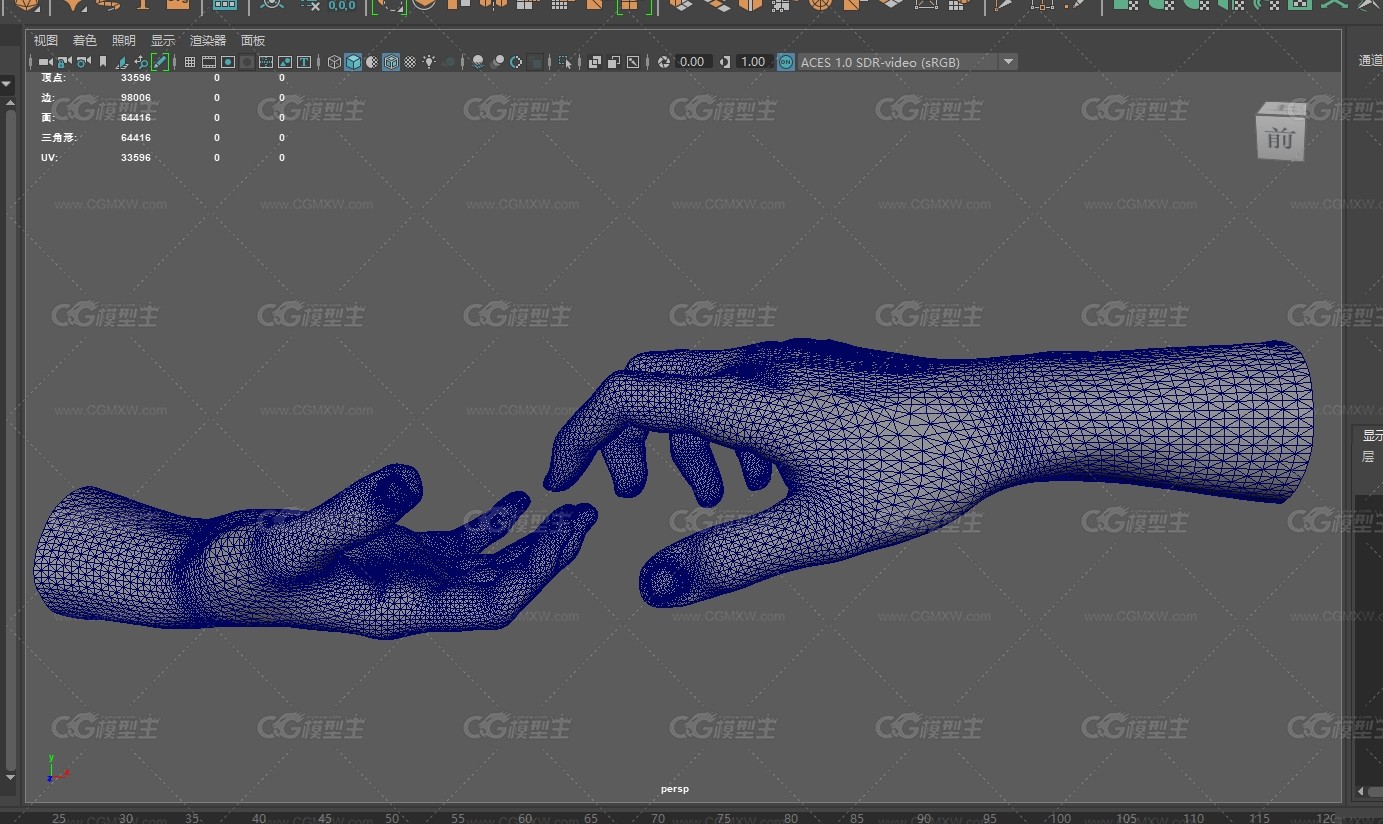This screenshot has height=824, width=1383.
Task: Toggle the Safe Action overlay icon
Action: tap(285, 62)
